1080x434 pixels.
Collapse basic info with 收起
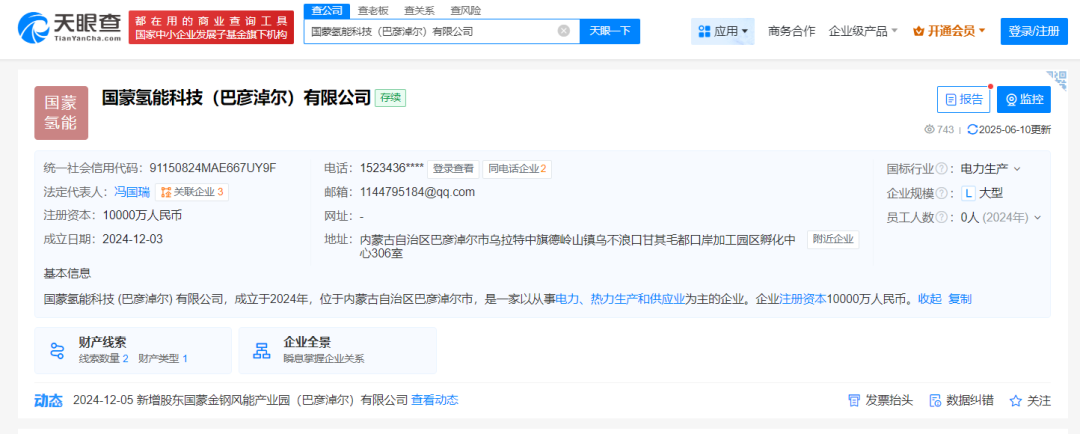pos(930,299)
